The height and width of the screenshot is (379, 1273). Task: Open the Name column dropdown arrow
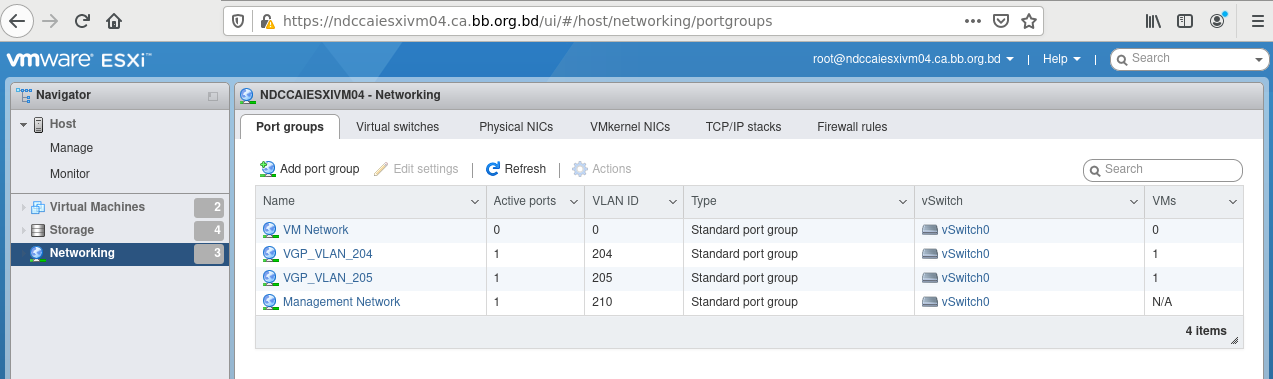(x=475, y=202)
